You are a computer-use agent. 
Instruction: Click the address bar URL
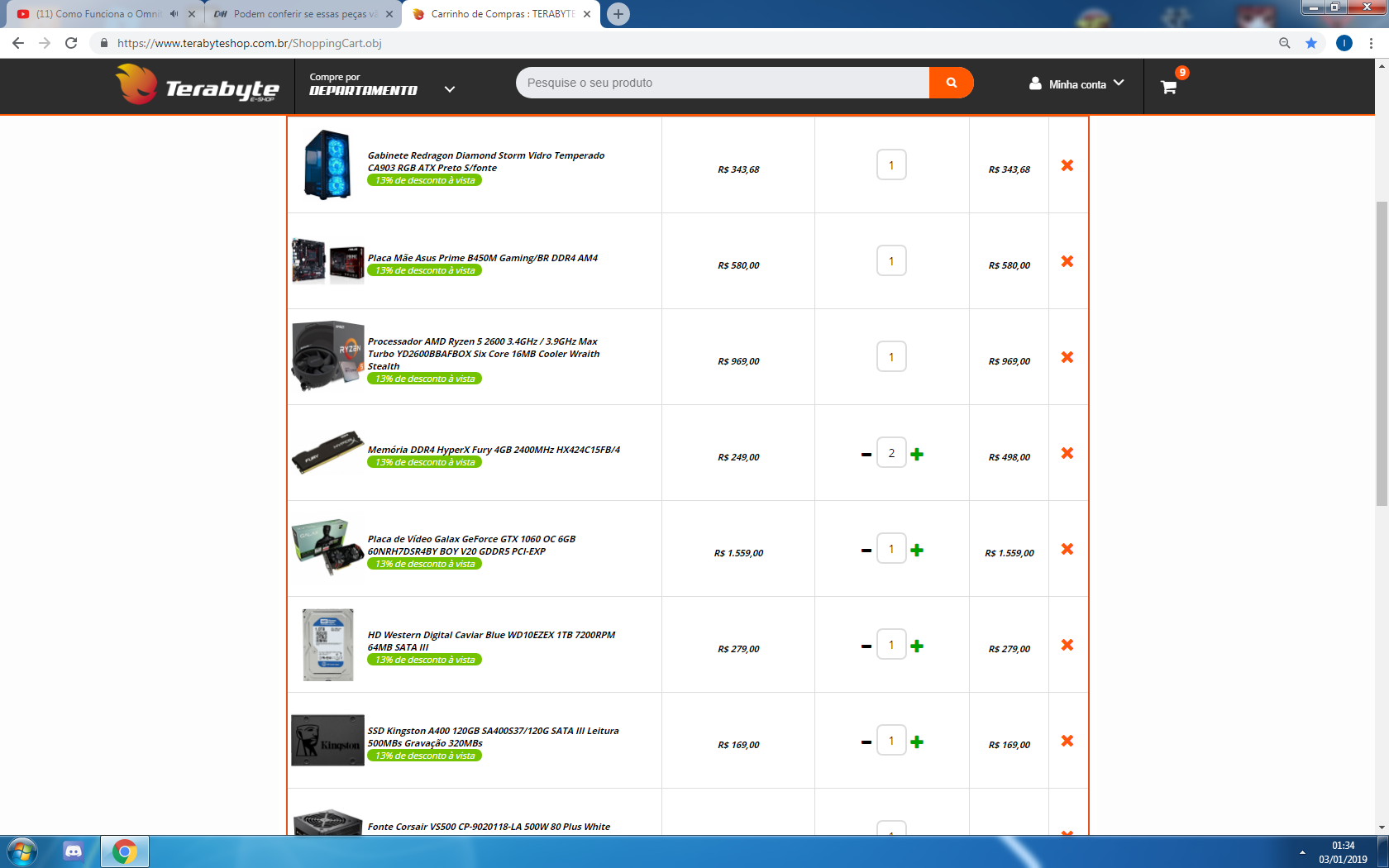(x=250, y=43)
